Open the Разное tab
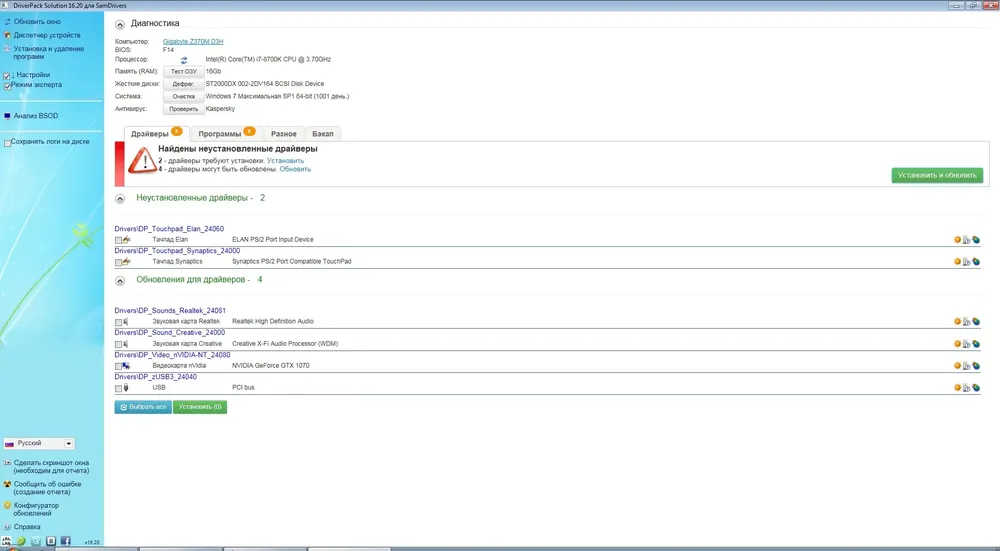 [284, 134]
